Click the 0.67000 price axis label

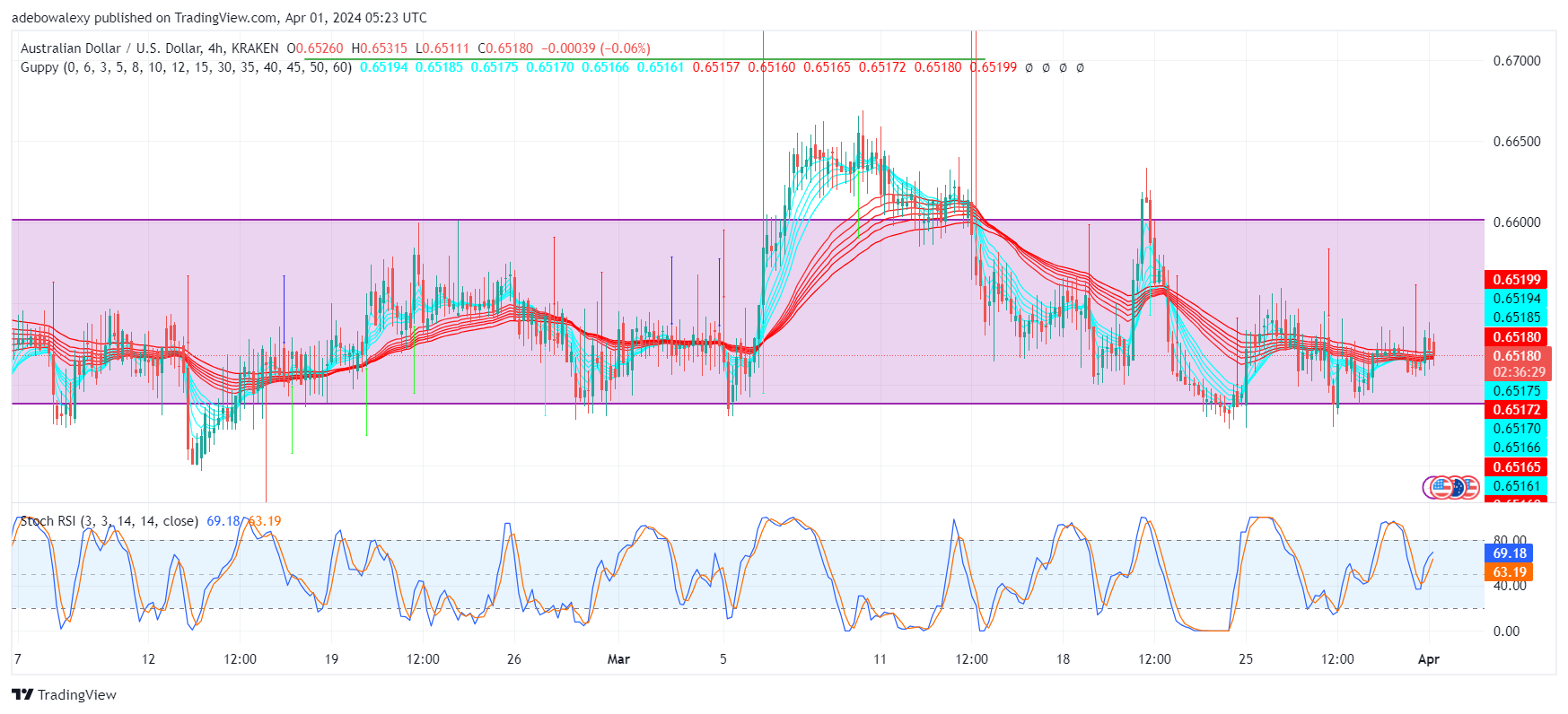coord(1517,61)
